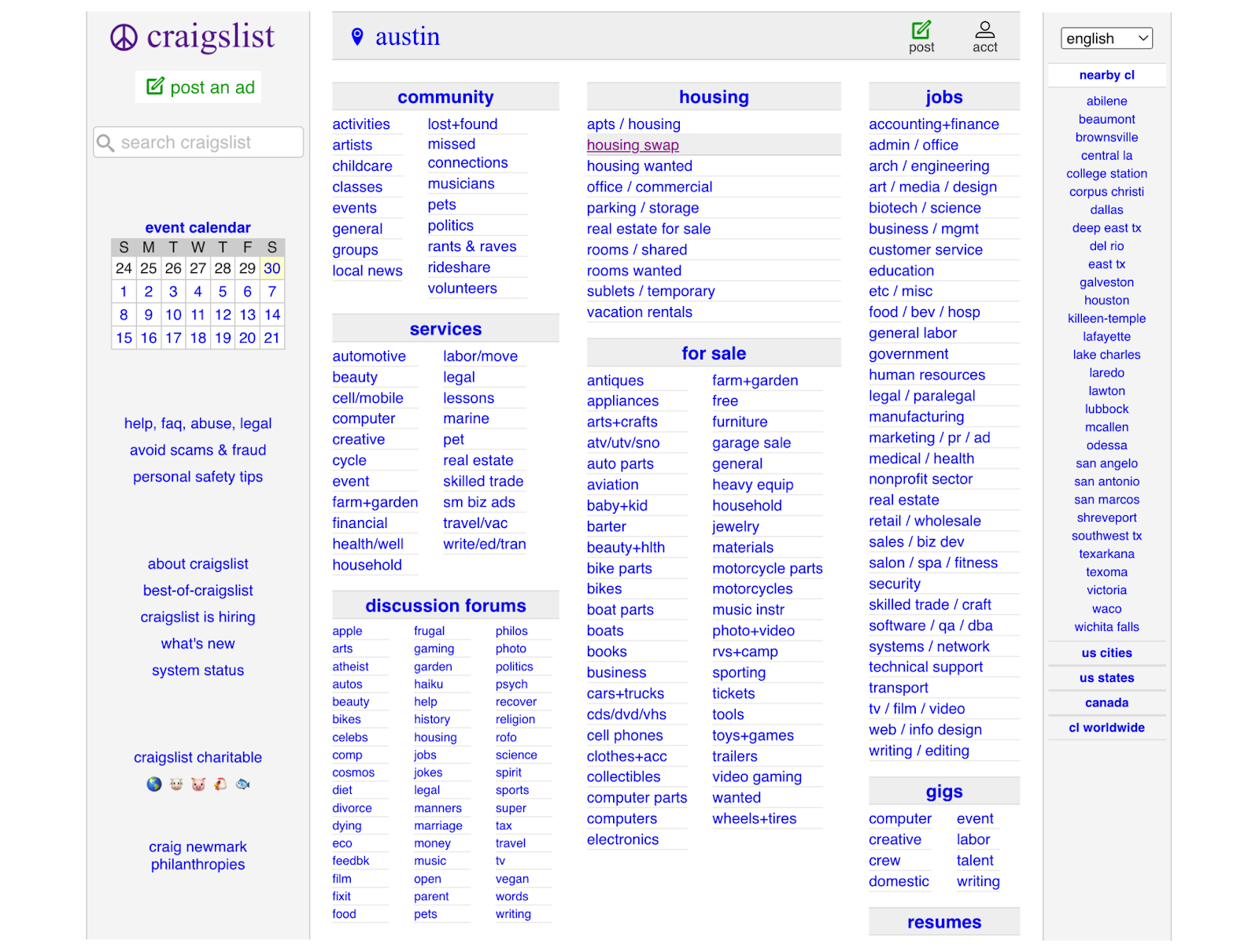The image size is (1259, 952).
Task: Open the housing swap link
Action: tap(633, 145)
